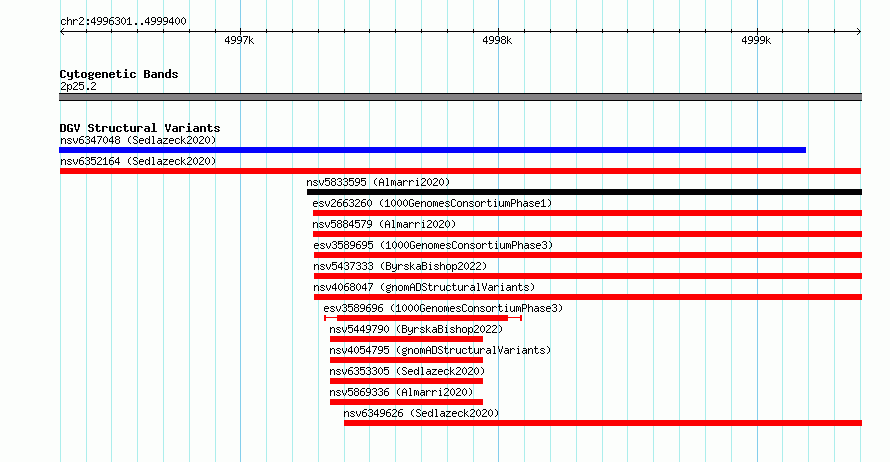Select nsv4068047 (gnomADStructuralVariants) label
The image size is (890, 462).
(x=424, y=287)
